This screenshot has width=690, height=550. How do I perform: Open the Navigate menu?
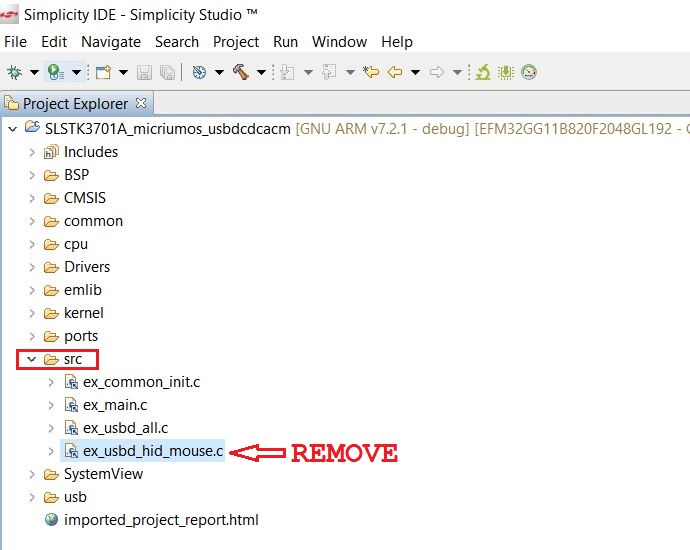point(111,42)
